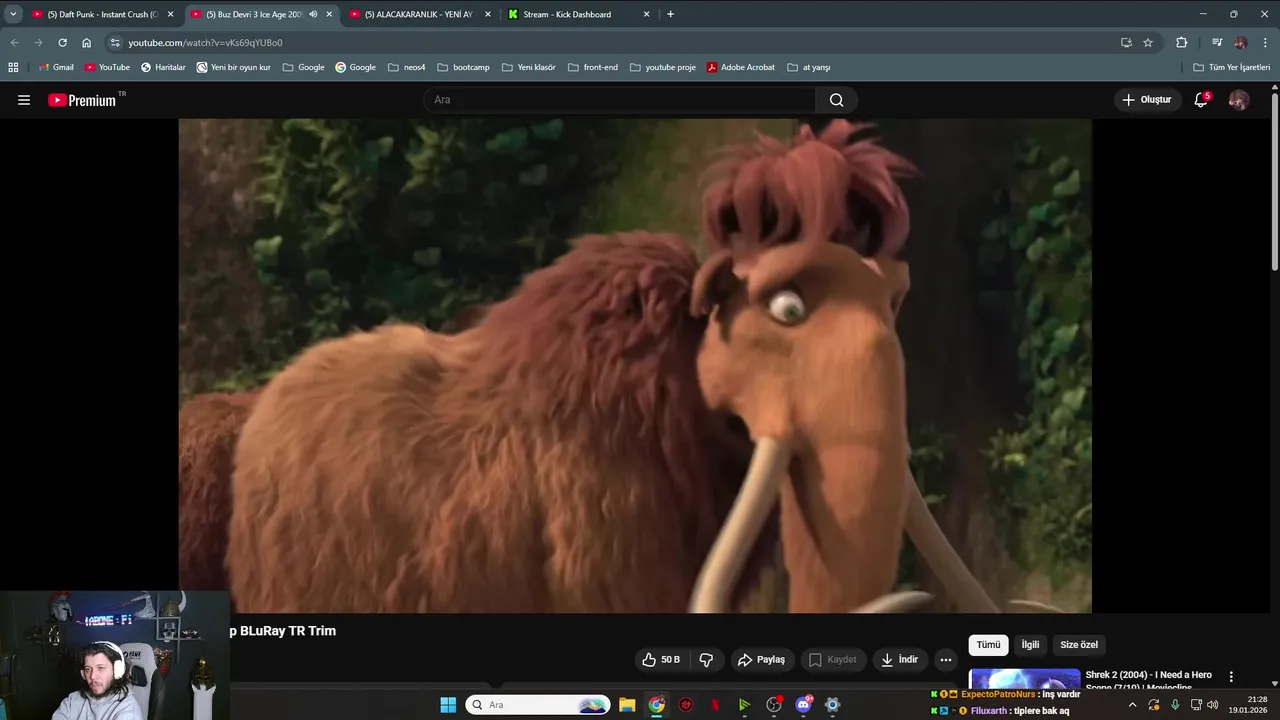Expand the bootcamp bookmark folder

[463, 67]
